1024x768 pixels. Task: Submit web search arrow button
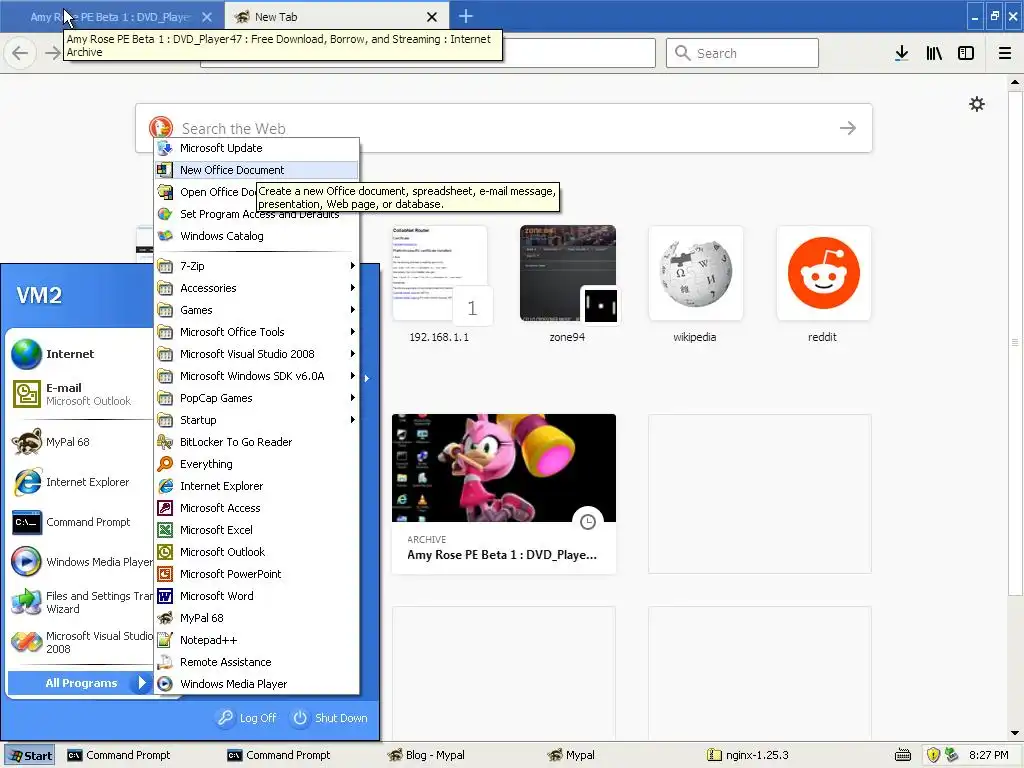click(x=848, y=128)
